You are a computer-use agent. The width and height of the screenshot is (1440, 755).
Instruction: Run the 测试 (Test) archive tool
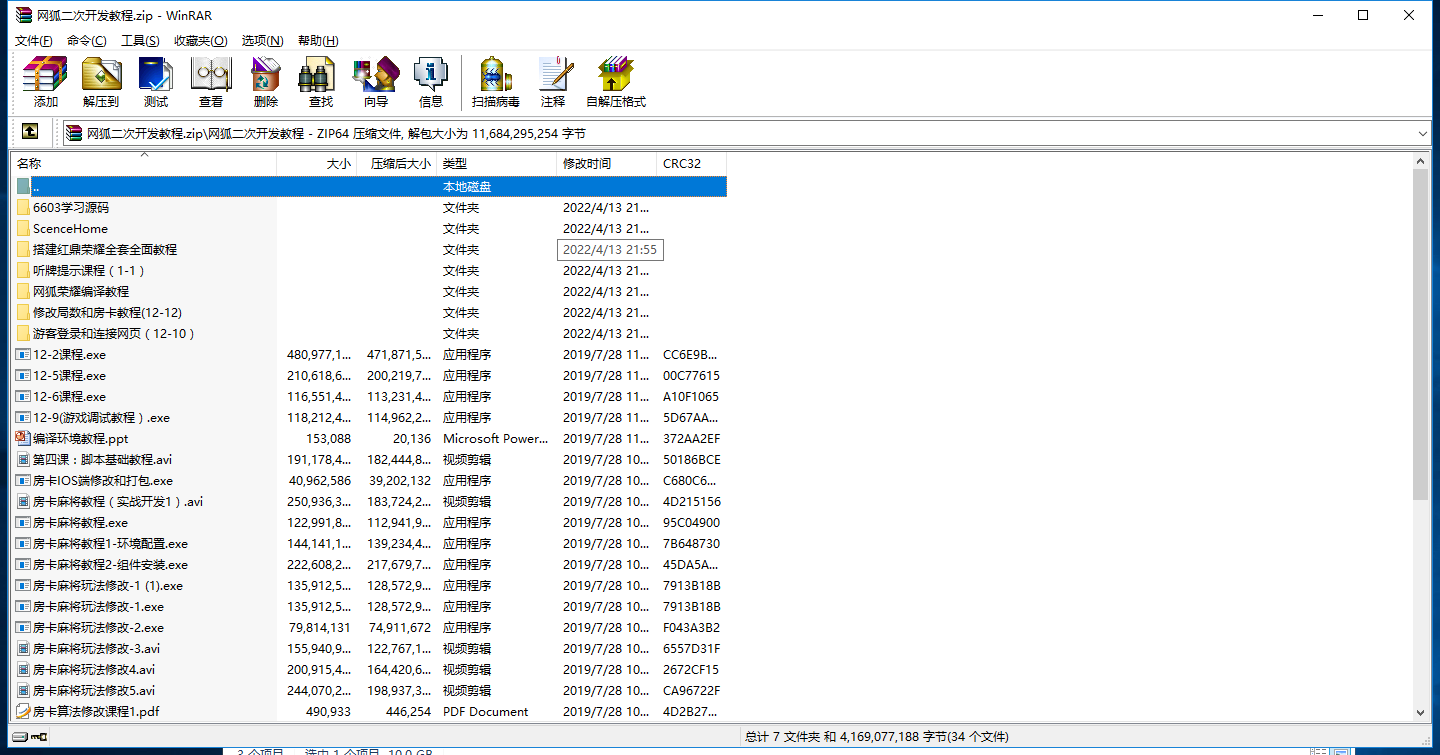[x=156, y=82]
